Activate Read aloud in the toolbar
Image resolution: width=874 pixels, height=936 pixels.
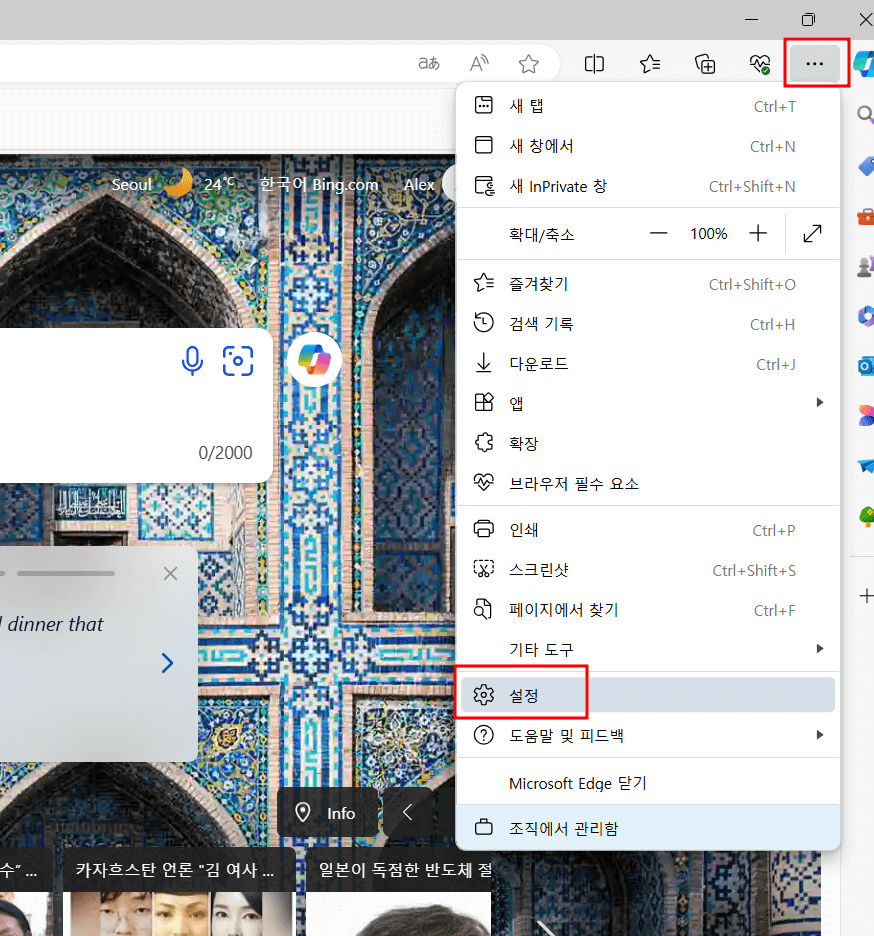(x=478, y=63)
